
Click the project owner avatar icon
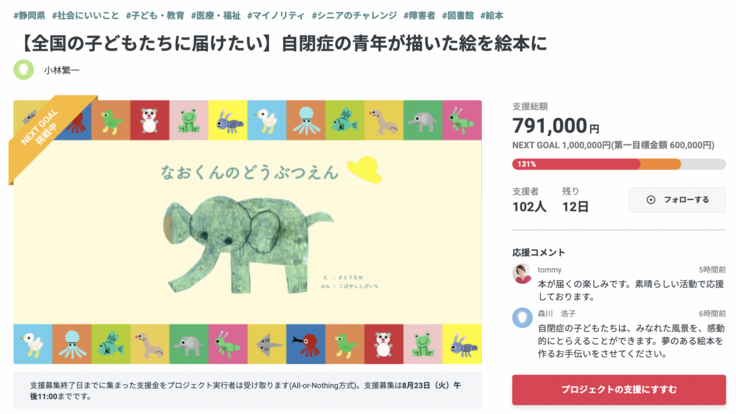(x=23, y=70)
